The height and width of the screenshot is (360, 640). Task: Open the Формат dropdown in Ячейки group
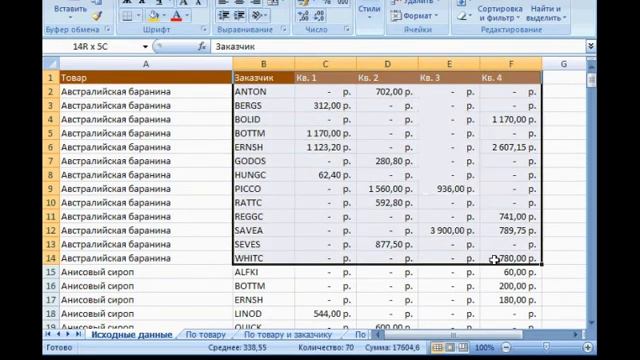pyautogui.click(x=415, y=16)
